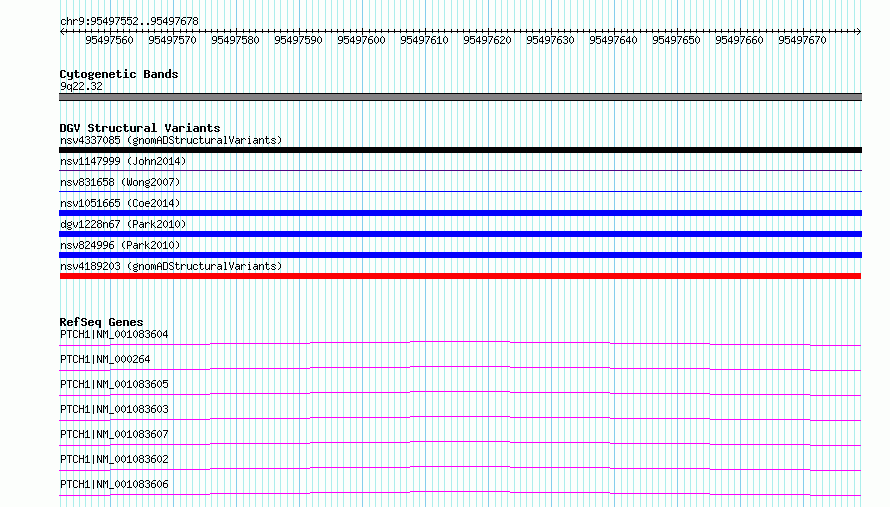
Task: Select transcript PTCH1|NM_001083602
Action: 114,459
